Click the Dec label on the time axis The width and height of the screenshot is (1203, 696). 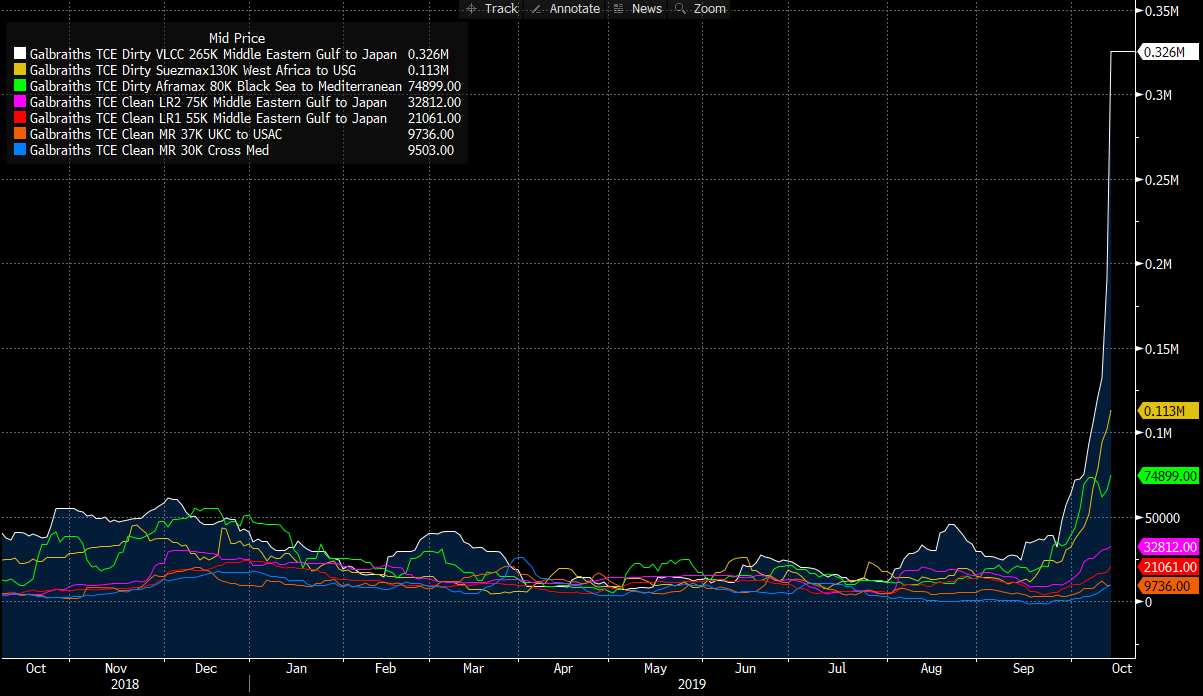point(206,668)
